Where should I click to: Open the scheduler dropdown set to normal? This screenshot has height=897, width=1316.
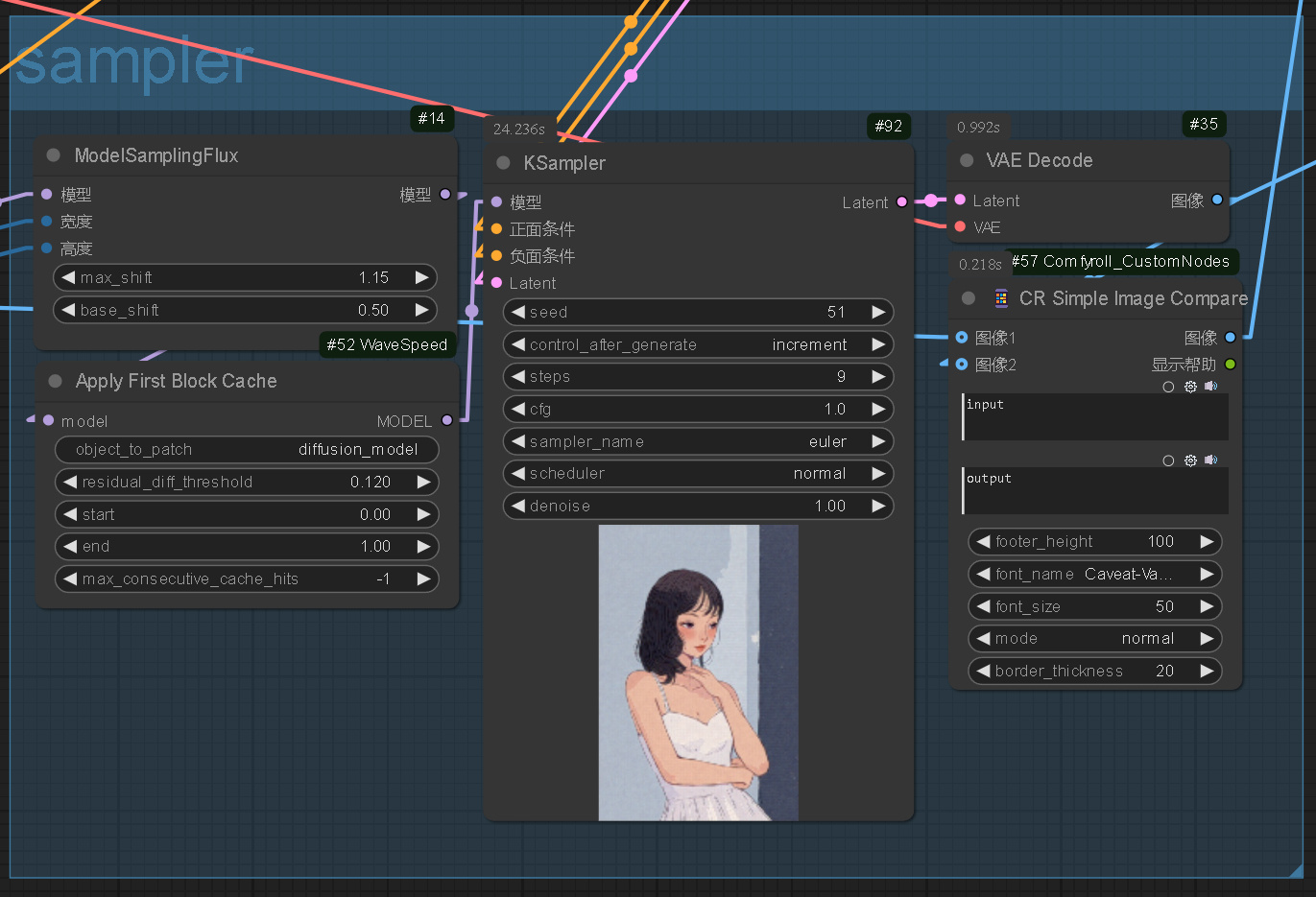698,473
